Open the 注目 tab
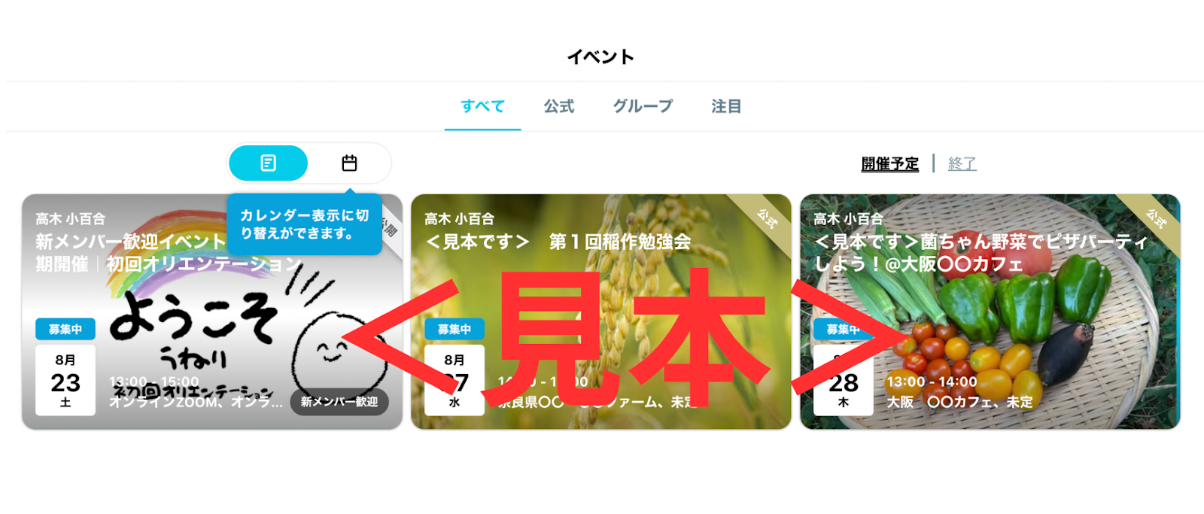Image resolution: width=1204 pixels, height=514 pixels. pos(727,106)
